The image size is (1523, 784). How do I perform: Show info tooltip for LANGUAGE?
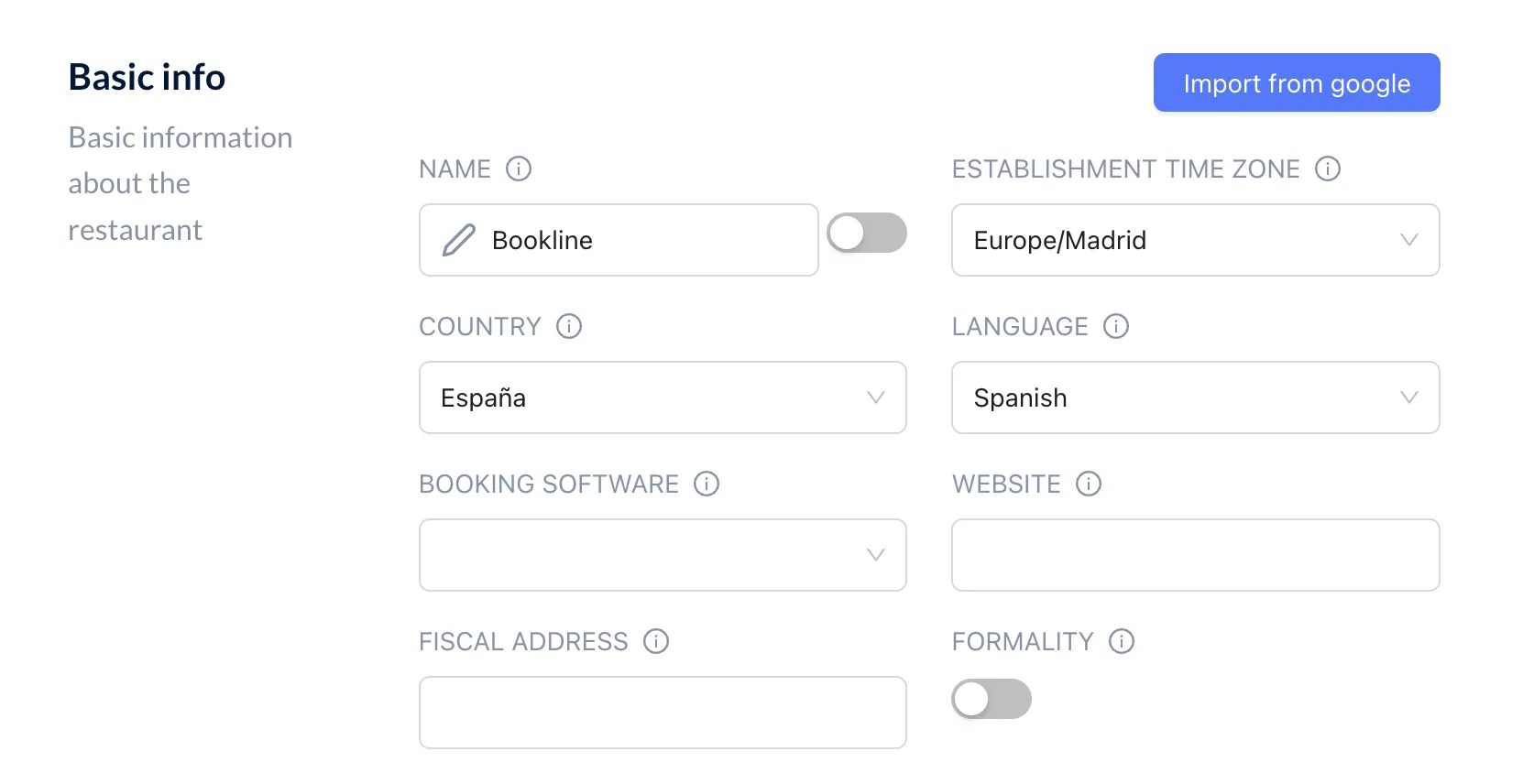click(1116, 326)
